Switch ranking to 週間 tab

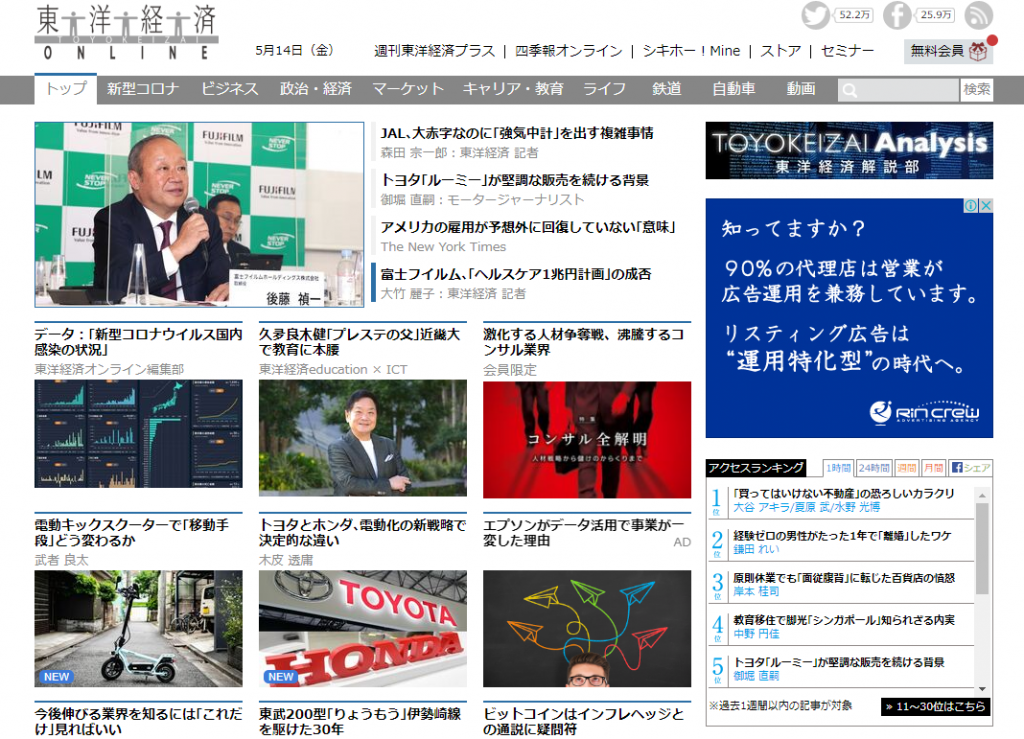tap(906, 468)
